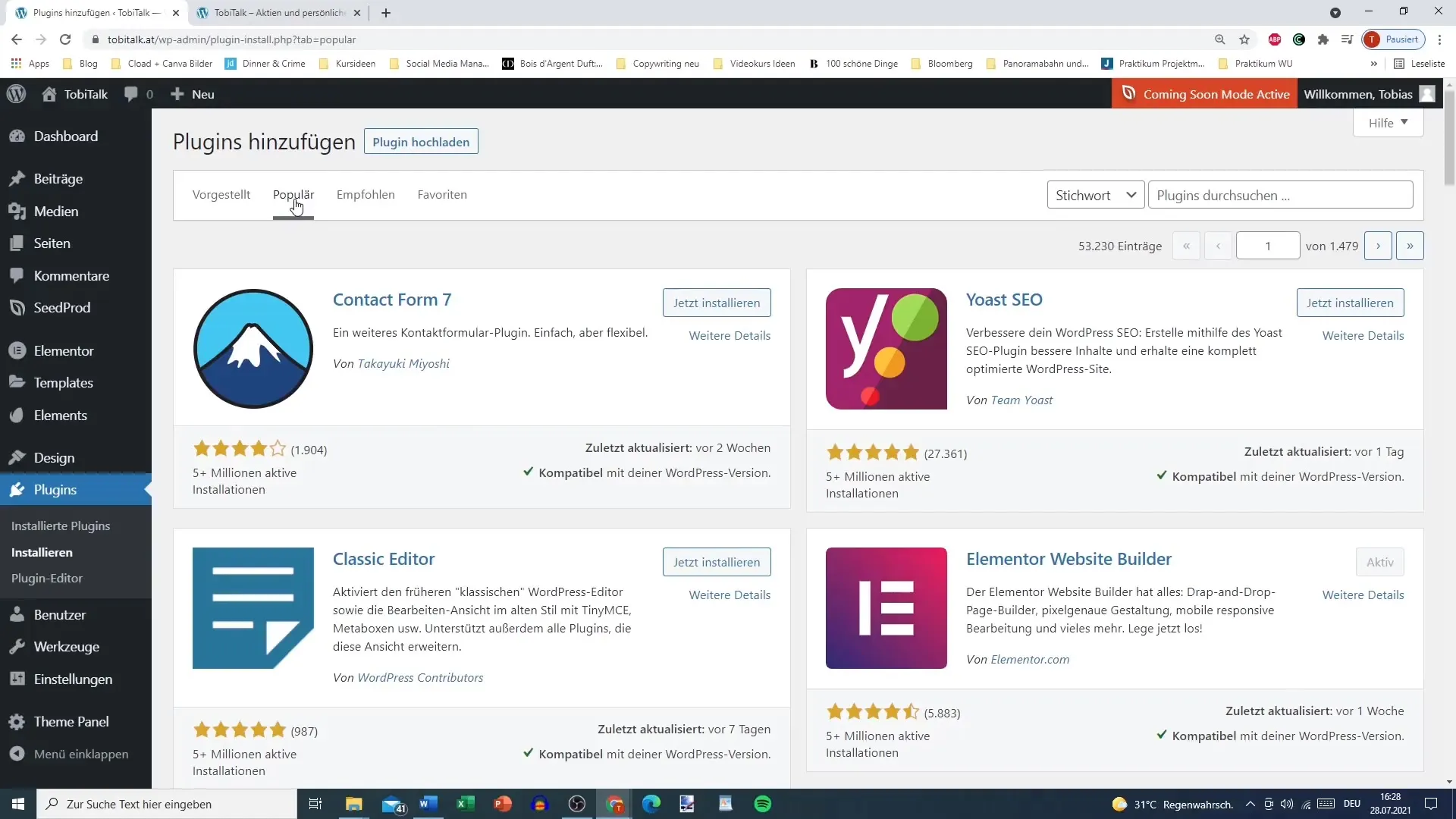This screenshot has width=1456, height=819.
Task: Click Weitere Details for Yoast SEO
Action: (x=1363, y=335)
